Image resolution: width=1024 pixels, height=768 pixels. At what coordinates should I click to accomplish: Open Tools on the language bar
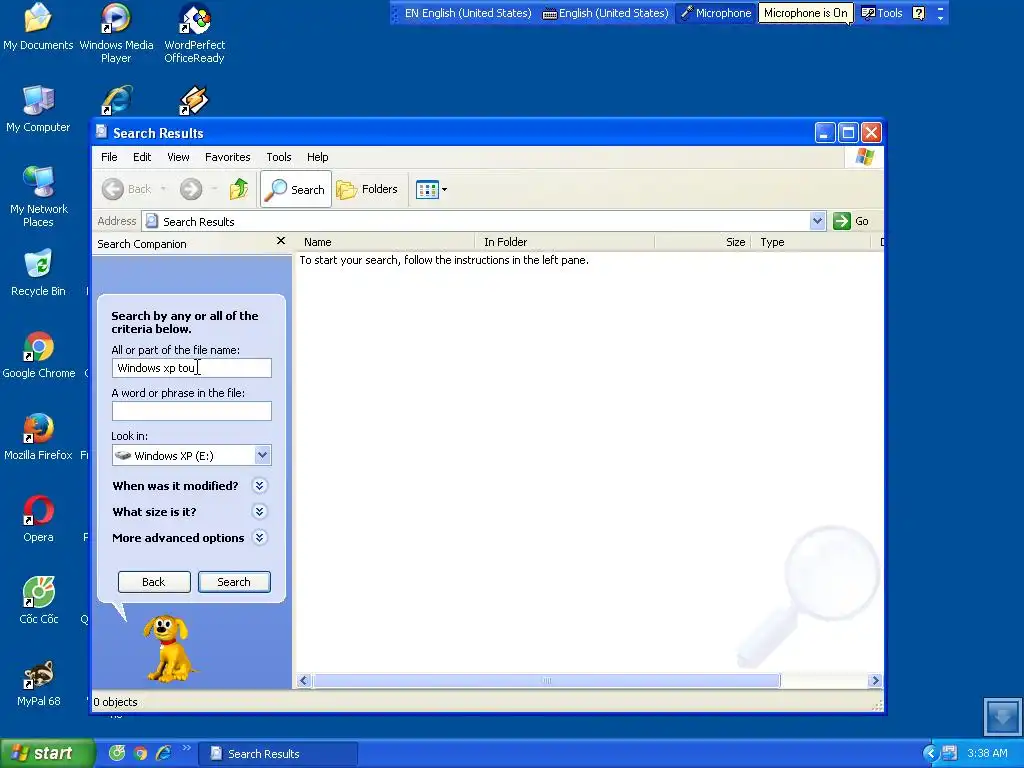[882, 13]
